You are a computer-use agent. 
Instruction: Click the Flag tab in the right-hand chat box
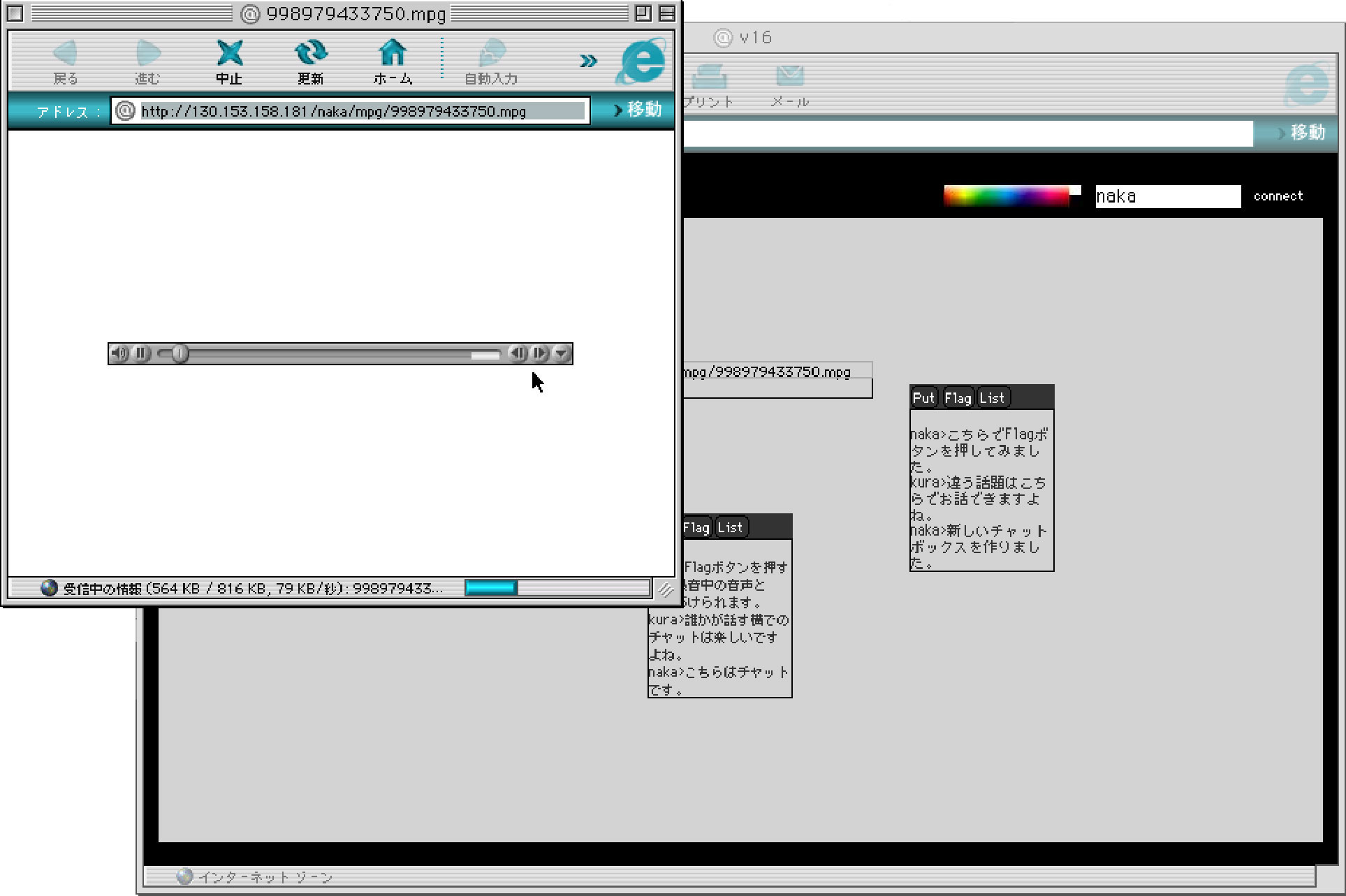point(958,398)
